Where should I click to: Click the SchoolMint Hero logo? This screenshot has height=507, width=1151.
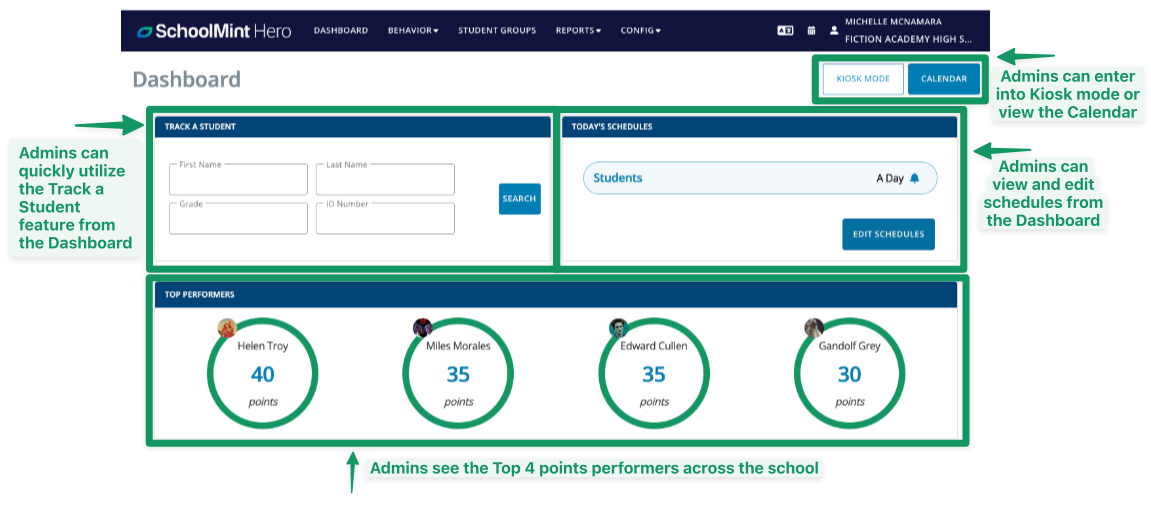214,30
